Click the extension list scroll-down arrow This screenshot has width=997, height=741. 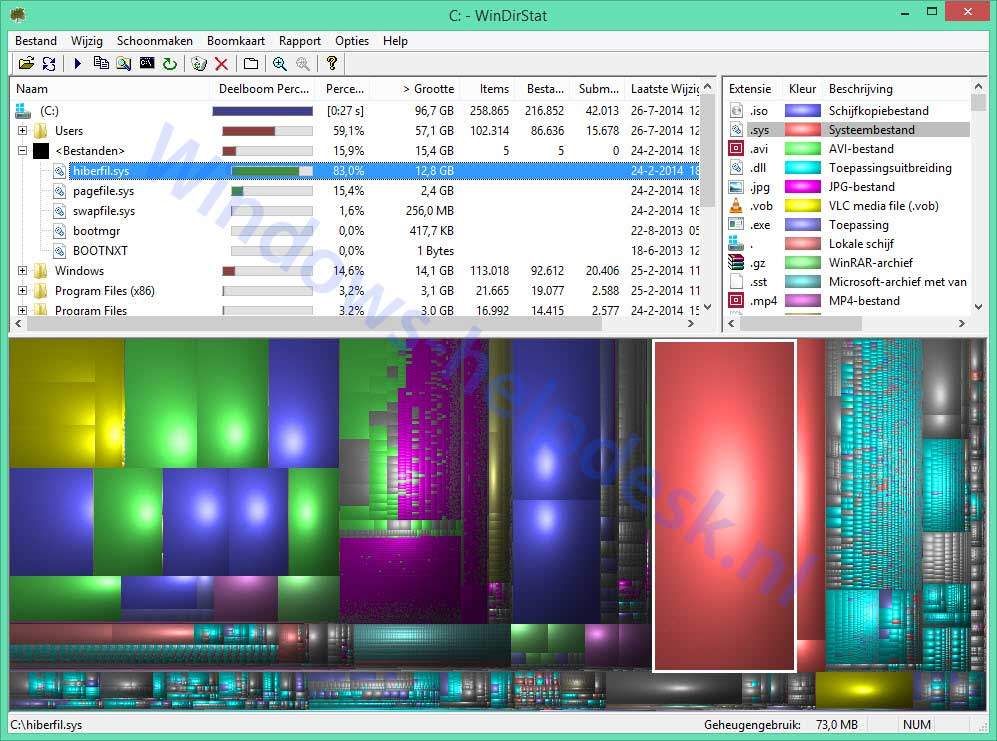[979, 307]
